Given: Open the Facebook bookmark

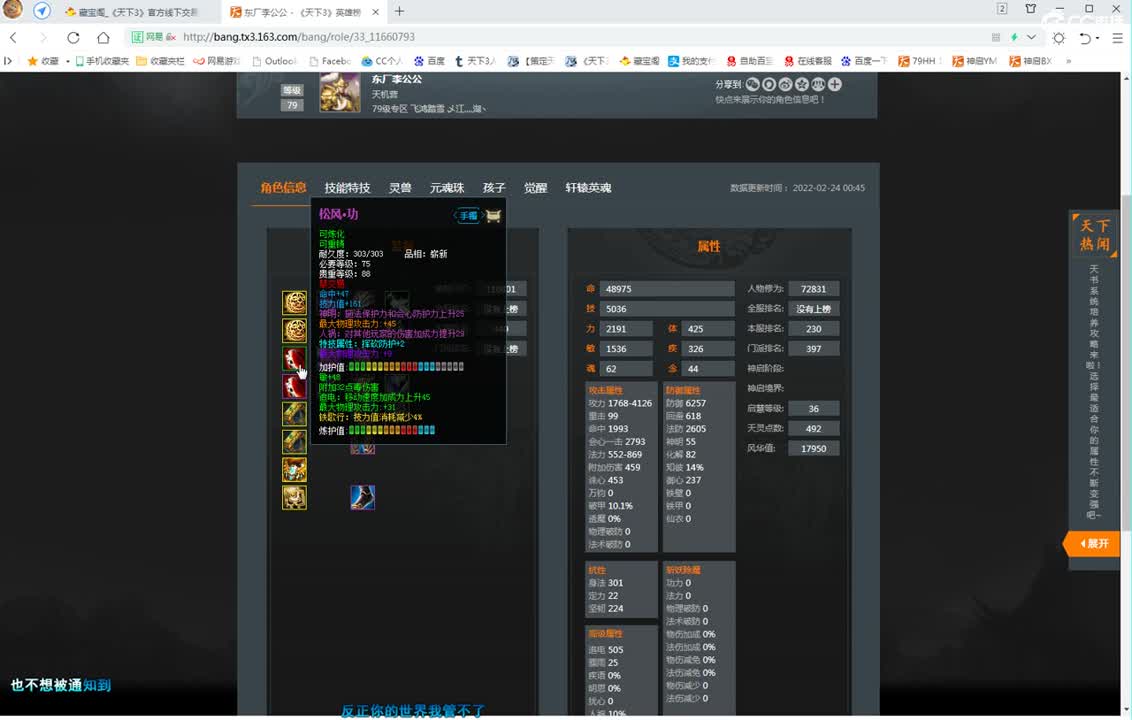Looking at the screenshot, I should pos(330,61).
